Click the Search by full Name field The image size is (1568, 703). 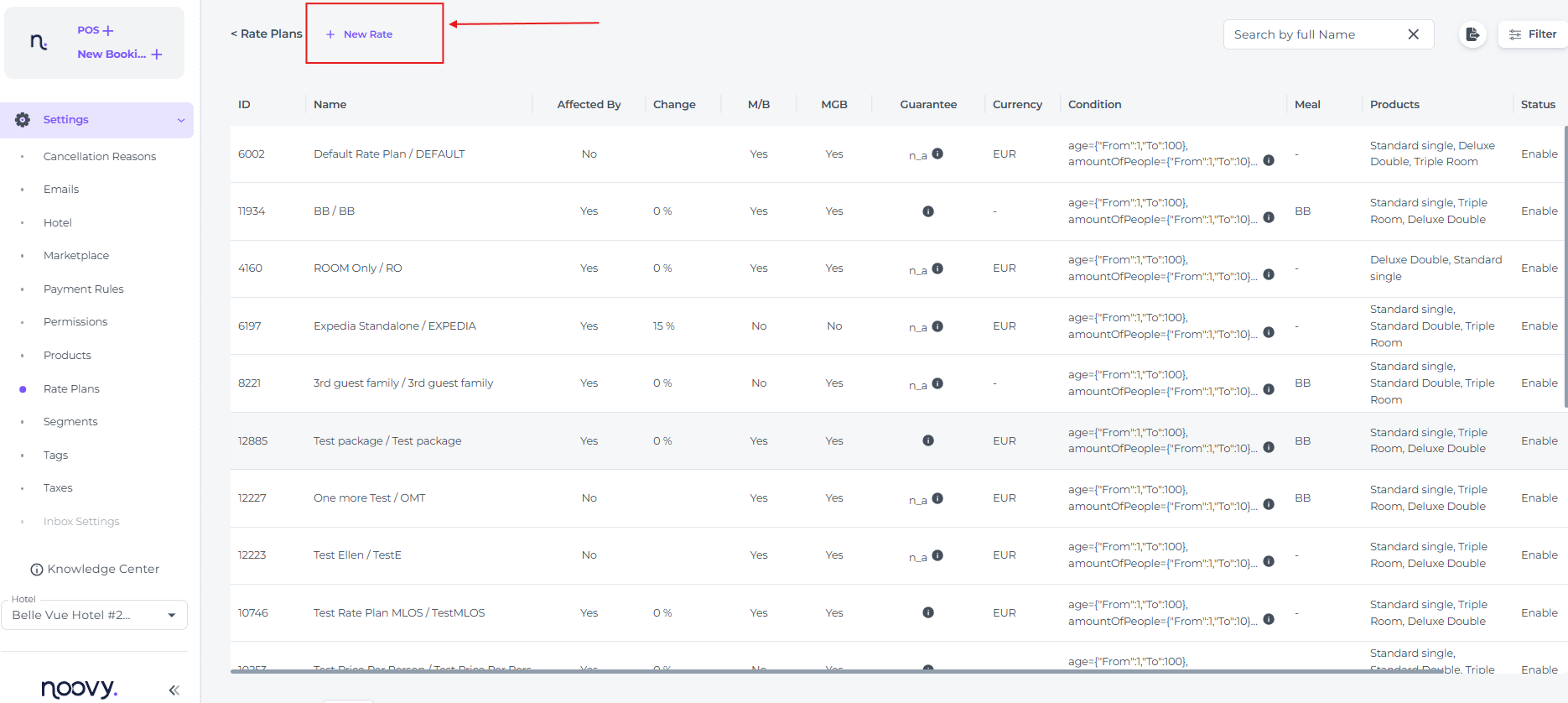tap(1312, 34)
